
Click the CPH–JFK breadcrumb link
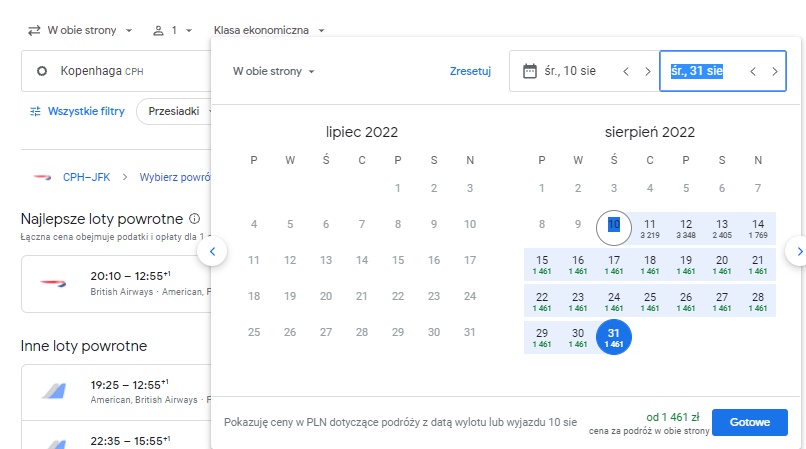(x=86, y=177)
